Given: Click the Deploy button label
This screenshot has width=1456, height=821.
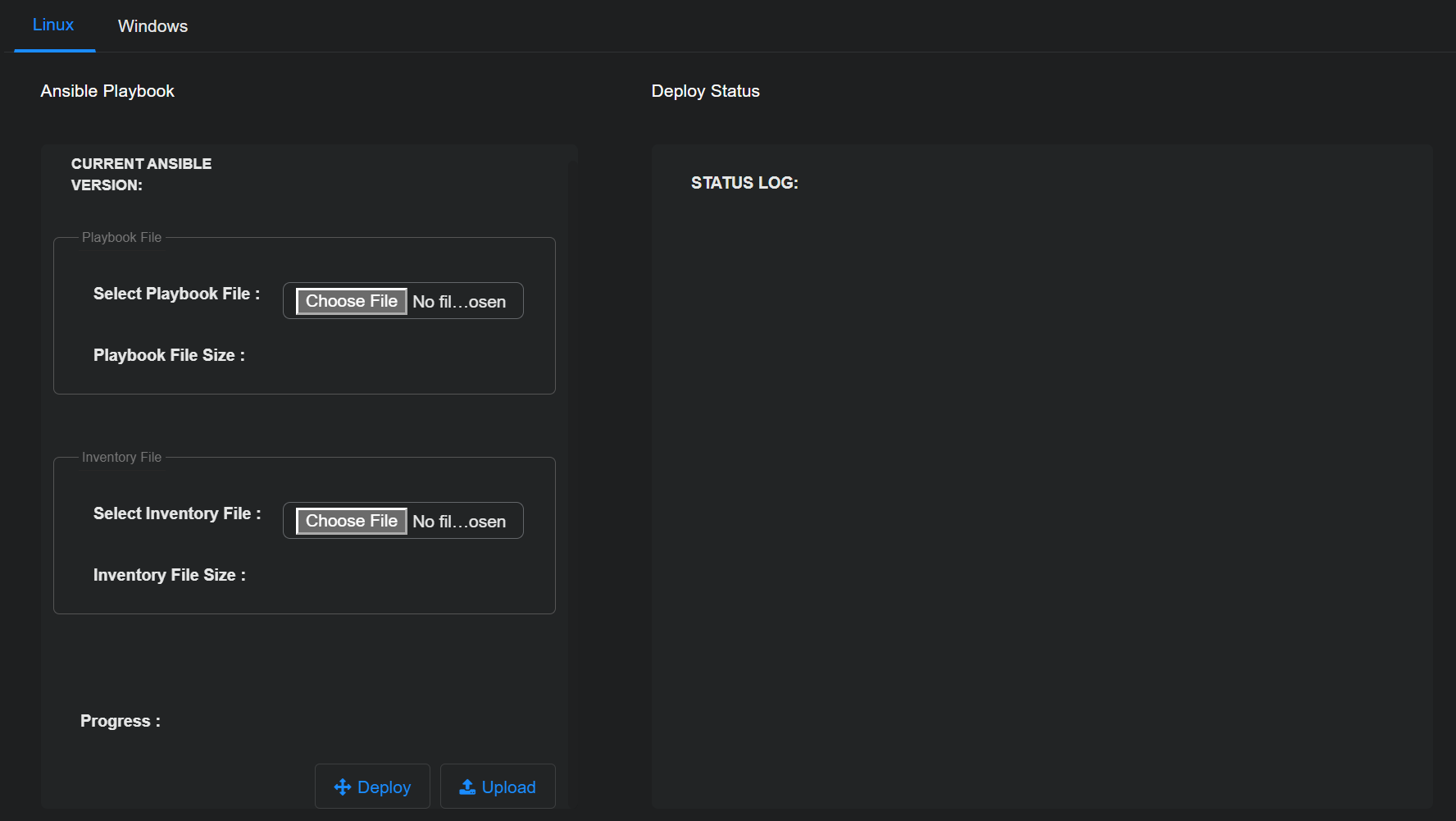Looking at the screenshot, I should click(x=384, y=787).
